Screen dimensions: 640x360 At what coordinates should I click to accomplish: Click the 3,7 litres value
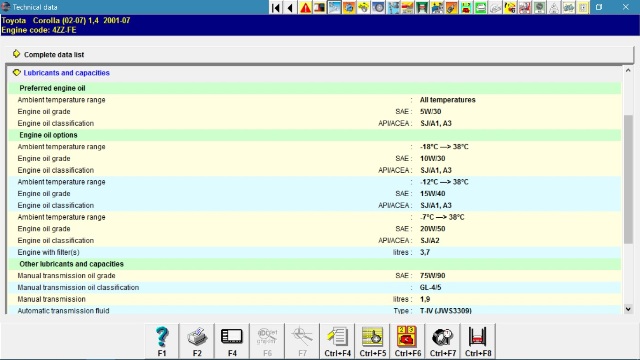click(x=425, y=252)
